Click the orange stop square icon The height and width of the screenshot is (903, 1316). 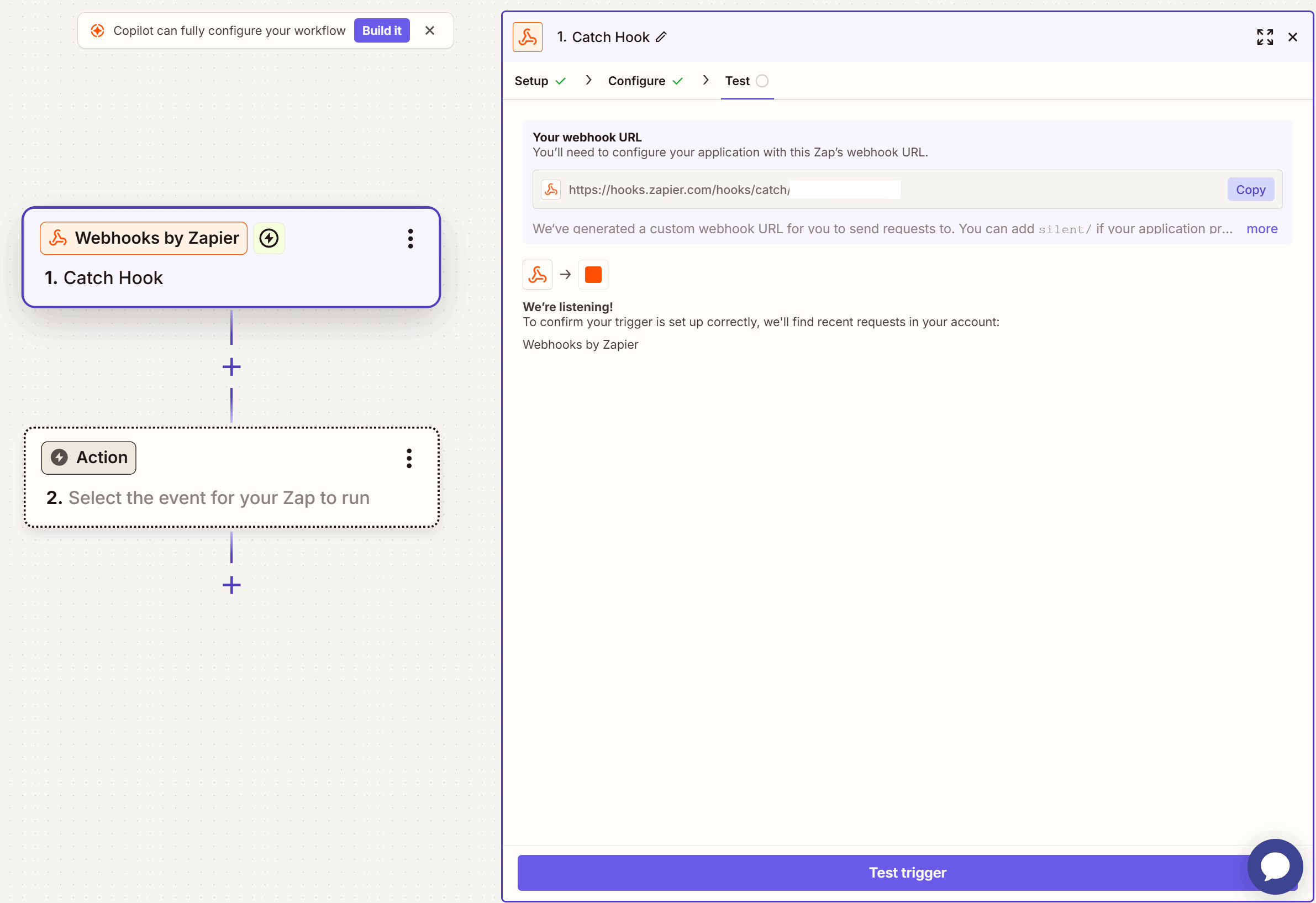(x=593, y=275)
